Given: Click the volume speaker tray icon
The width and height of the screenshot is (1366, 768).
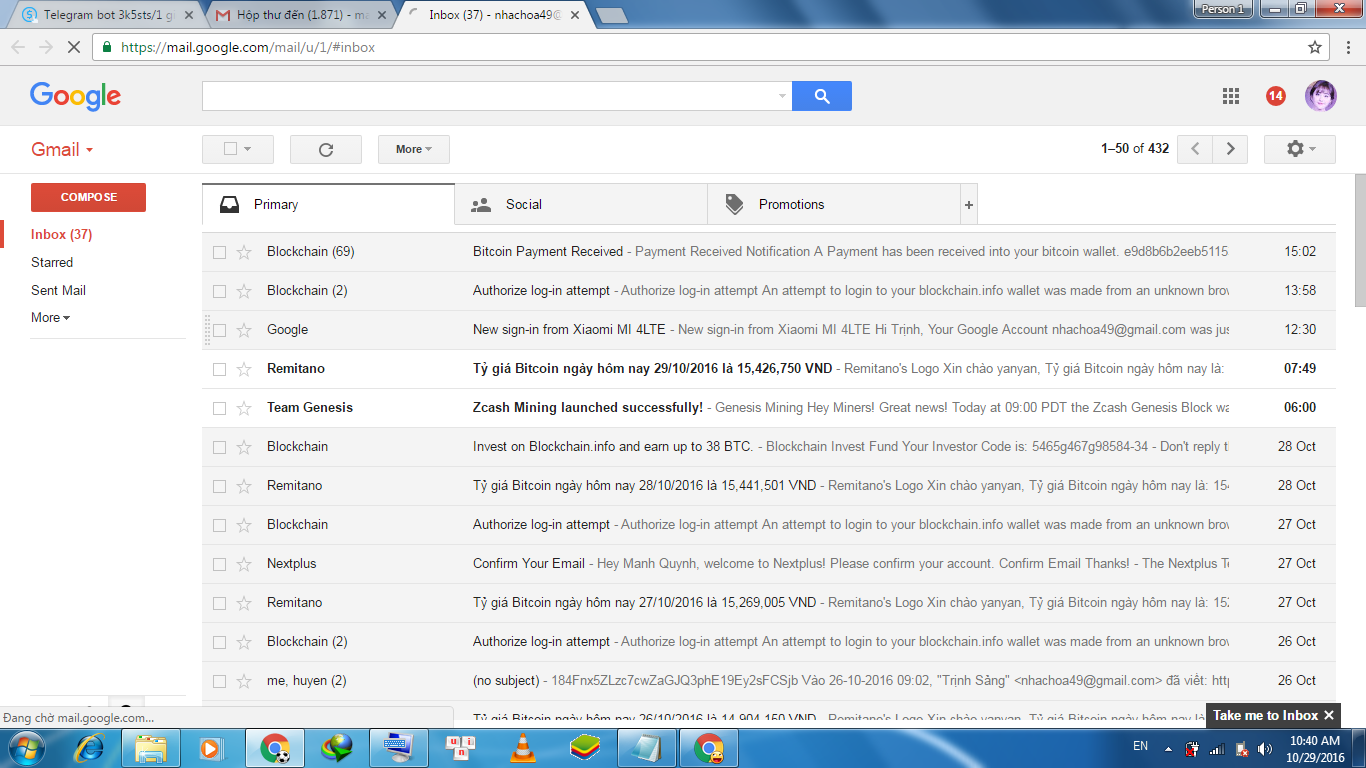Looking at the screenshot, I should [1263, 749].
